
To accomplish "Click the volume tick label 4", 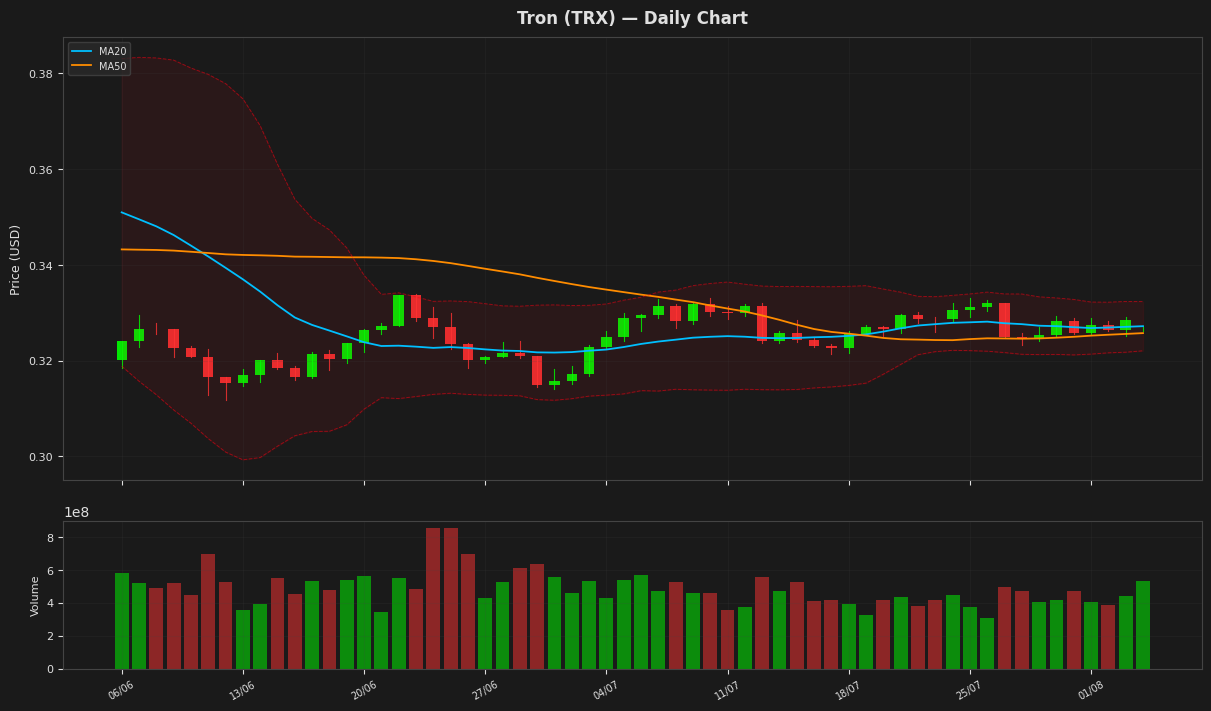I will coord(50,604).
